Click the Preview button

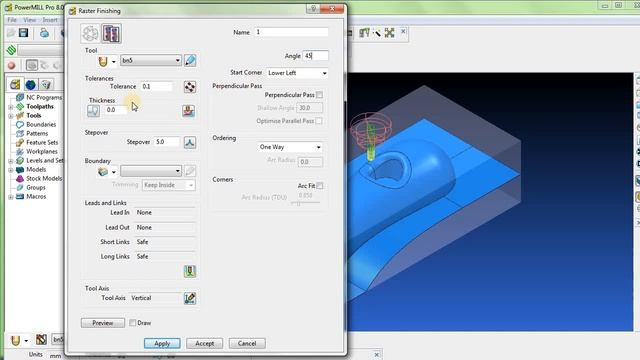click(x=103, y=323)
